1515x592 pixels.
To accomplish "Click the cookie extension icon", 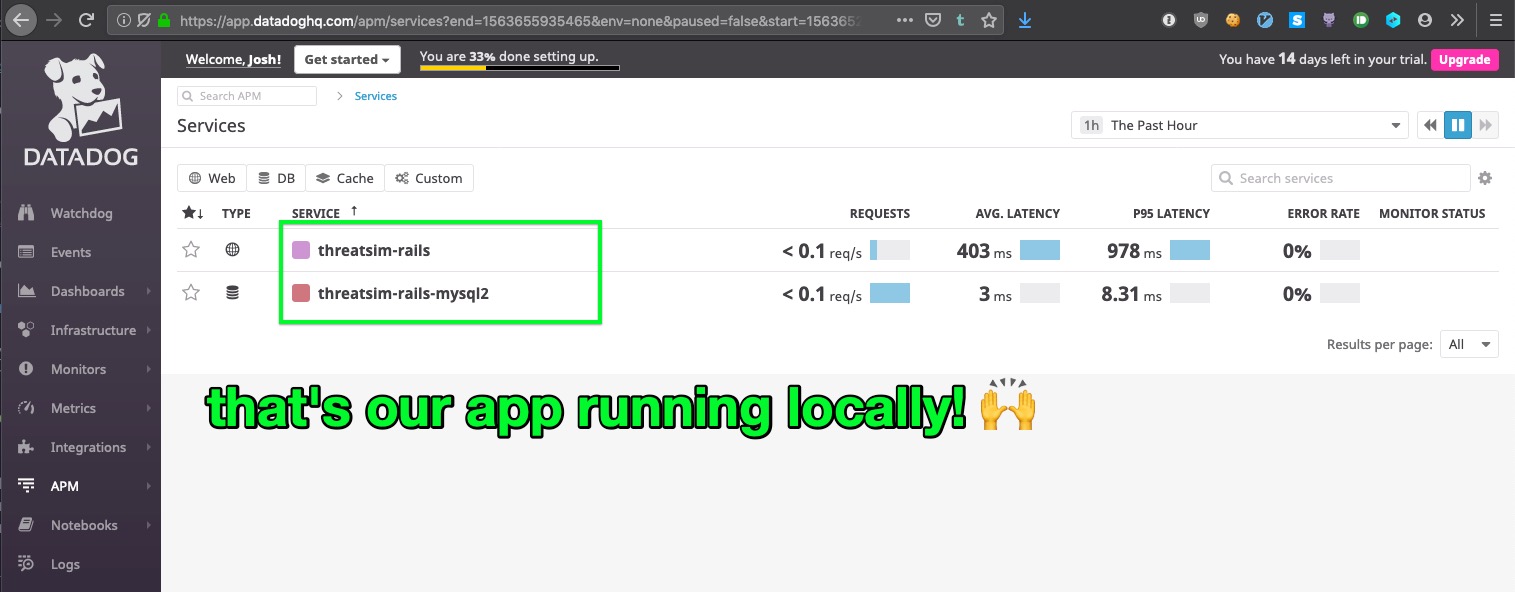I will pos(1234,19).
